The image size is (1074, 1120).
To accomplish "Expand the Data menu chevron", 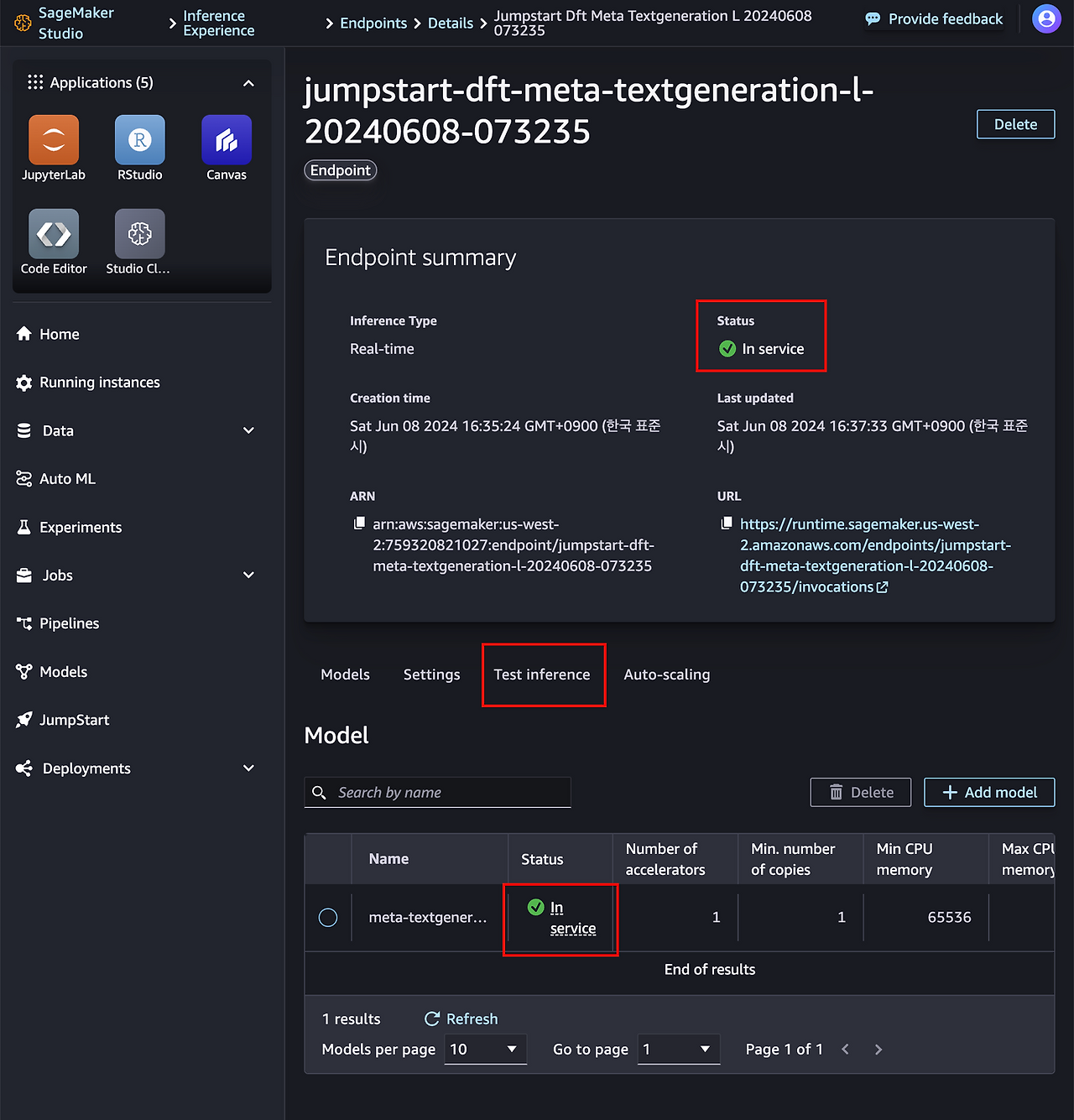I will coord(248,430).
